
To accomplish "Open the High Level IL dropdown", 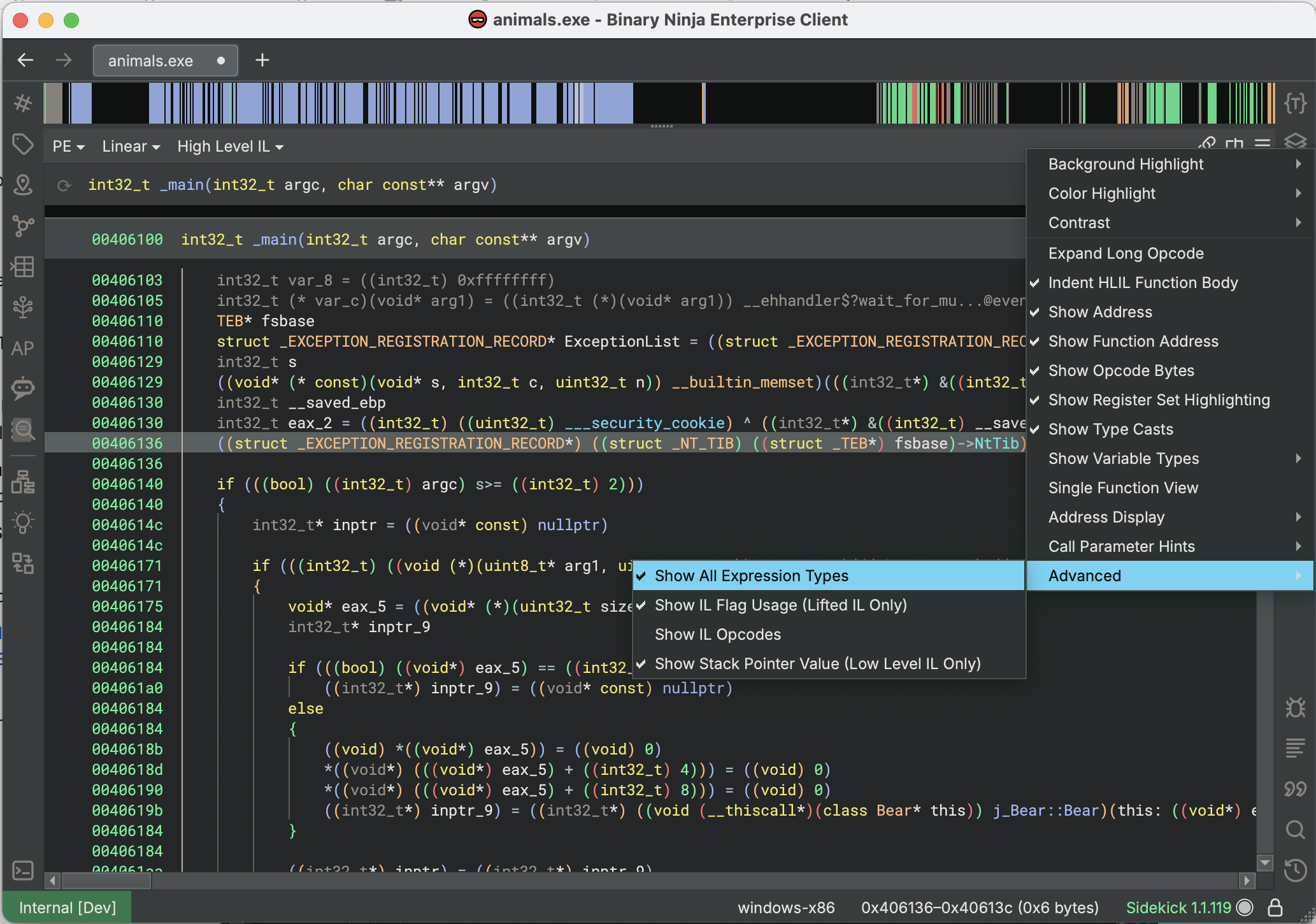I will pyautogui.click(x=230, y=147).
